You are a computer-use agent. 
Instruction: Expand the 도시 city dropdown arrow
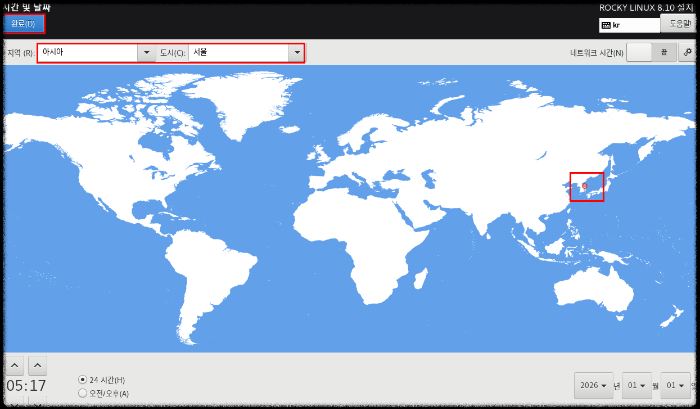297,53
